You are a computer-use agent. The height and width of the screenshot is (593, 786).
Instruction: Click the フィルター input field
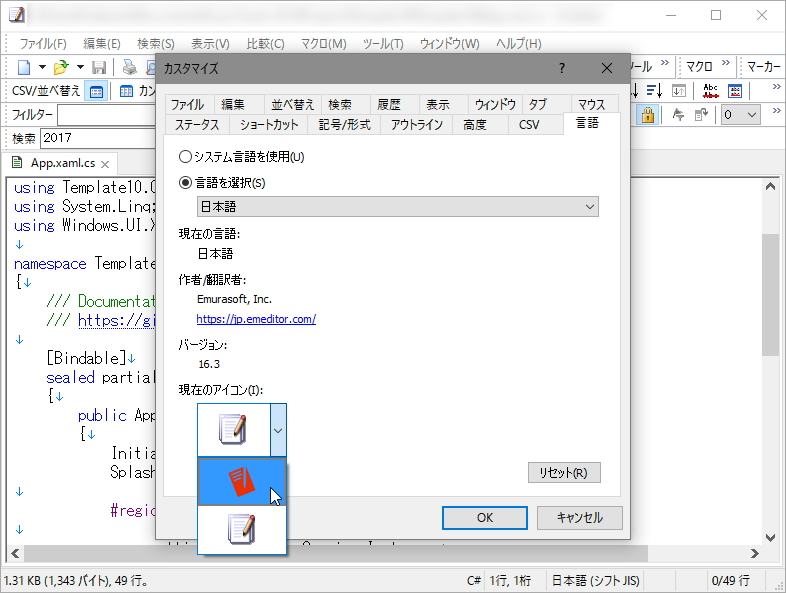coord(107,115)
